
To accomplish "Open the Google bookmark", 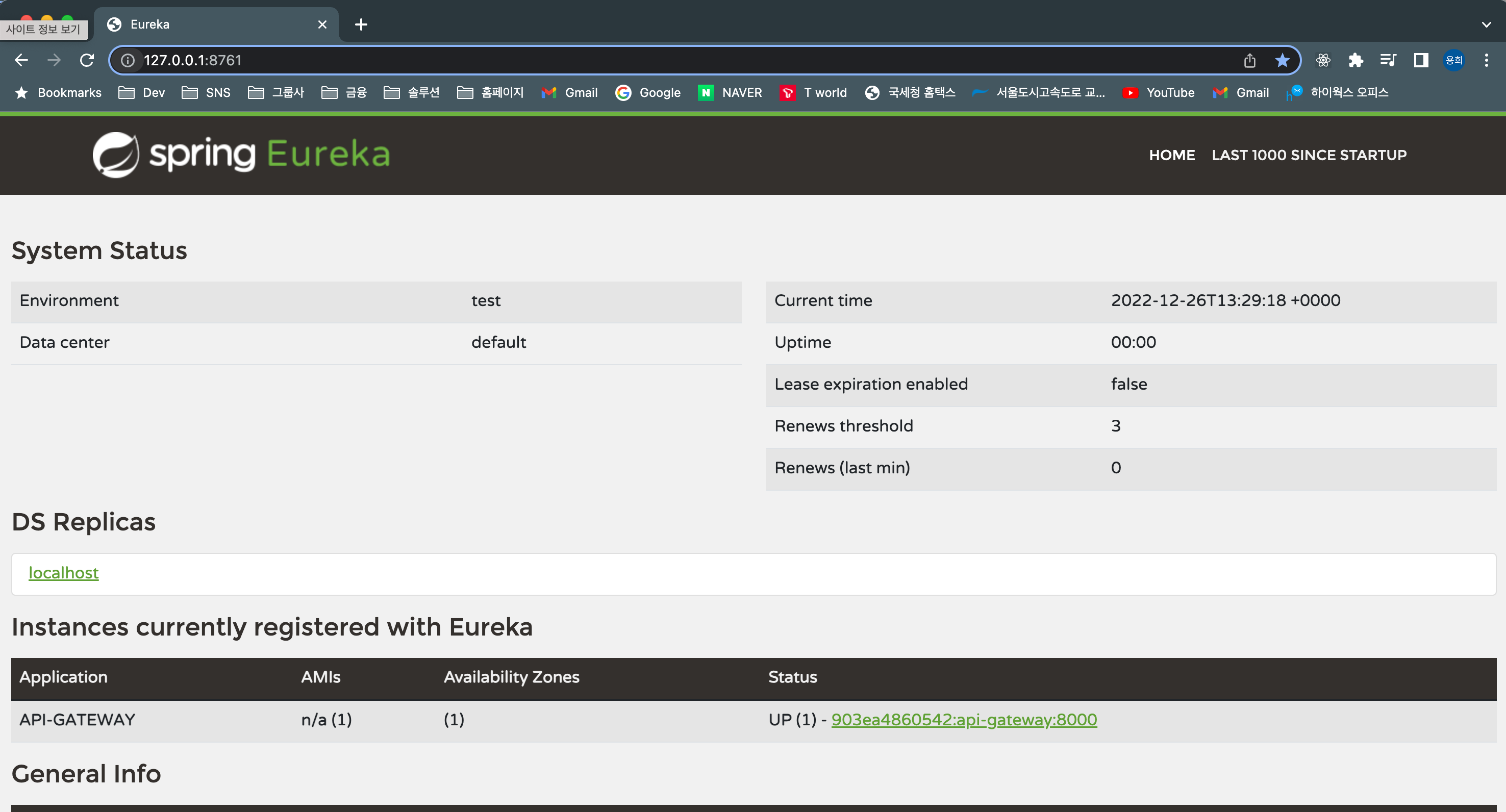I will pos(648,92).
